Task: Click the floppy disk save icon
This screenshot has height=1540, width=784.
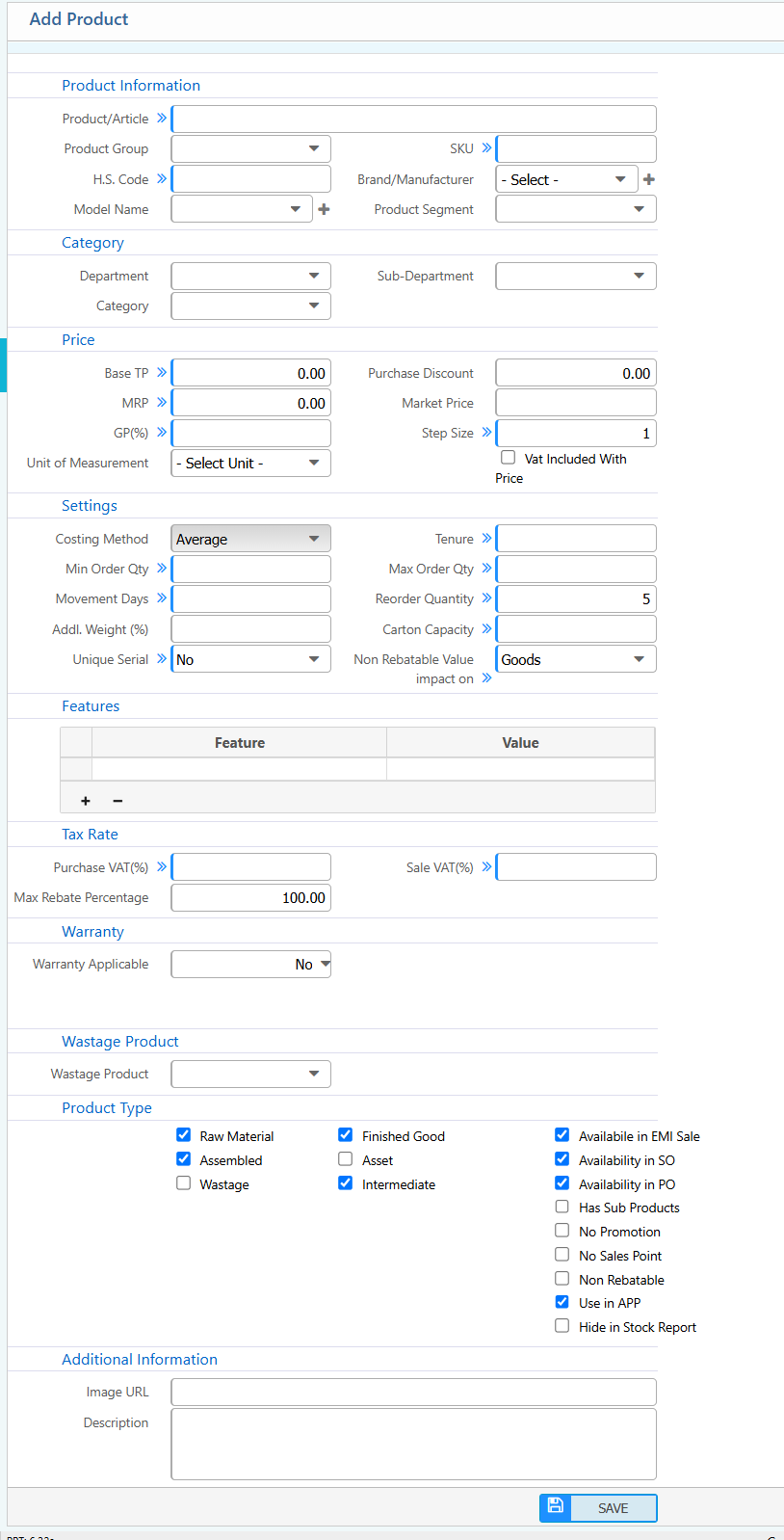Action: click(556, 1507)
